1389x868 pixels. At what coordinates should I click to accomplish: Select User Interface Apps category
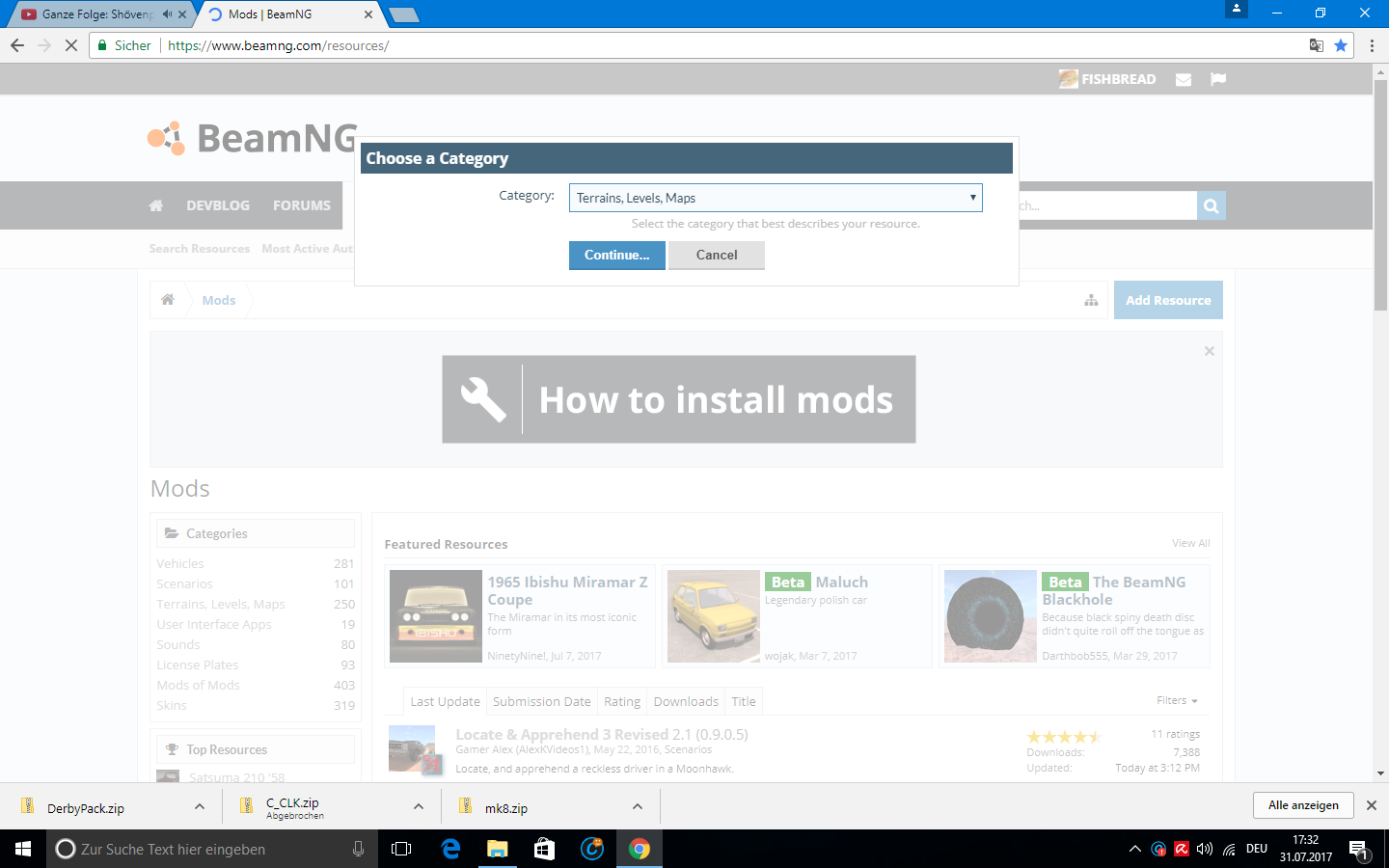(x=214, y=624)
